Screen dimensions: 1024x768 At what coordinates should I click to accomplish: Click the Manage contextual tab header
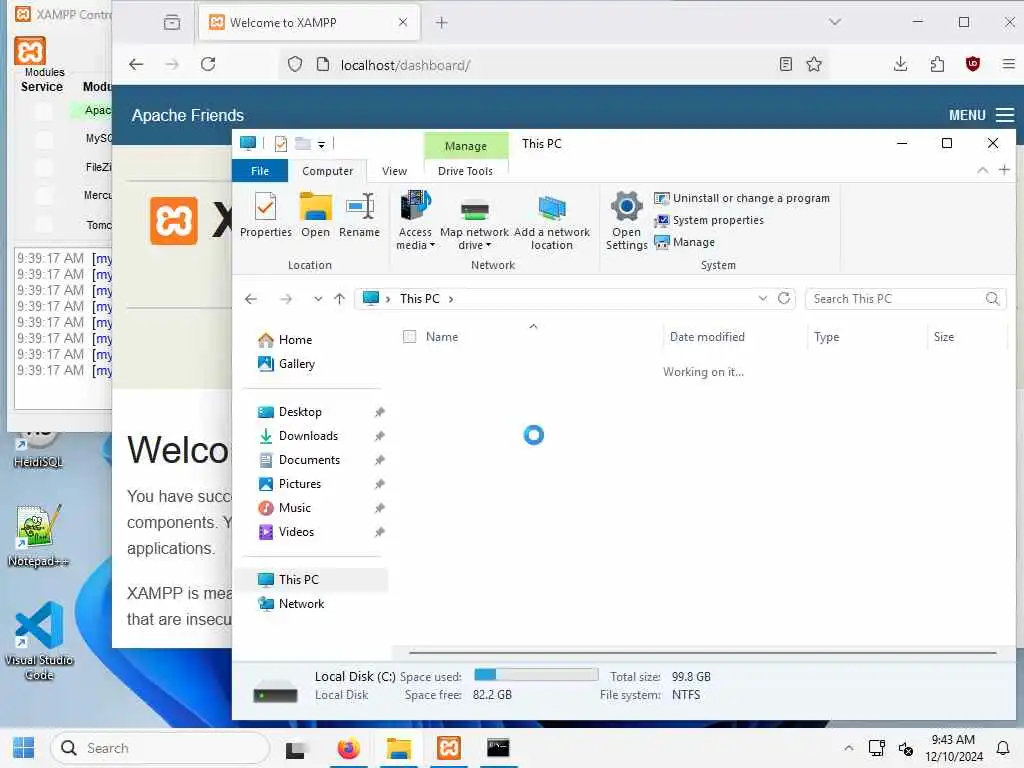coord(466,146)
